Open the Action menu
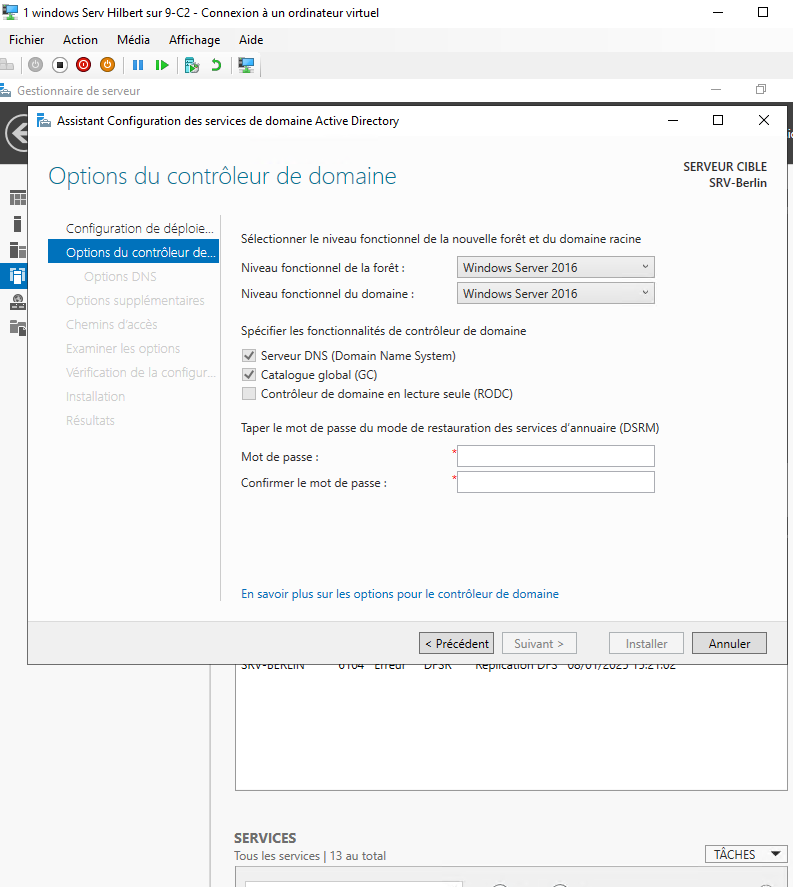This screenshot has width=793, height=887. 80,40
